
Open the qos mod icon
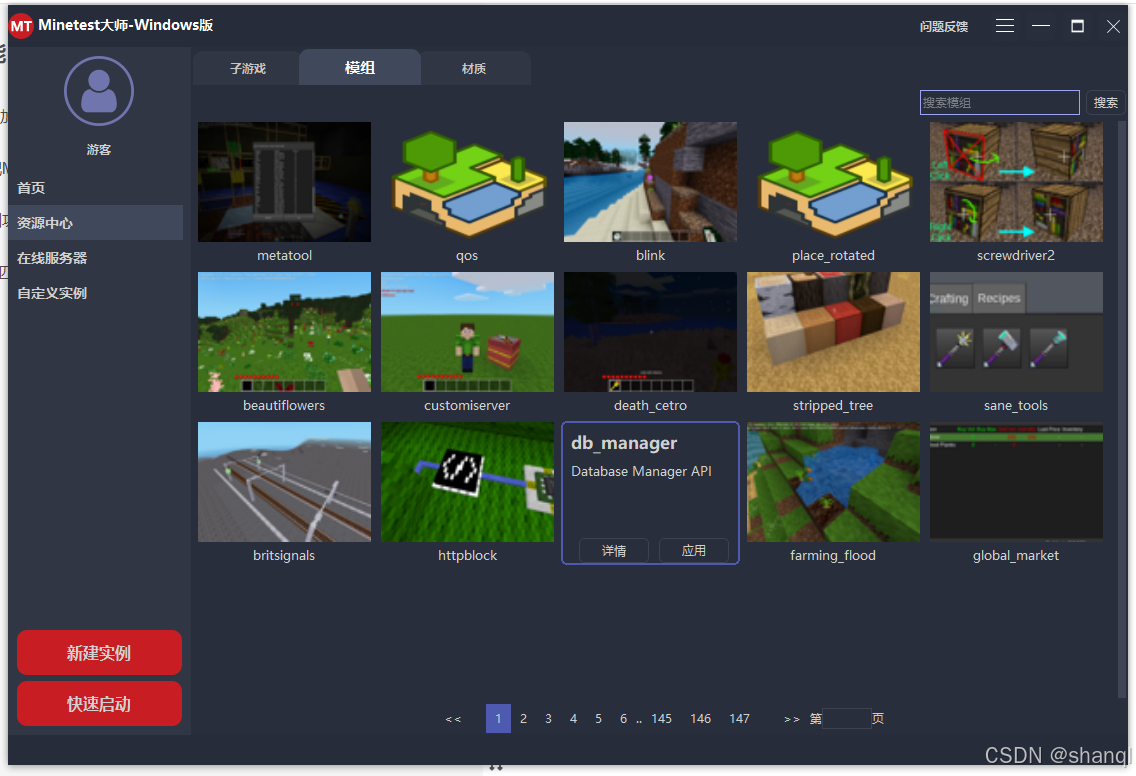[467, 182]
